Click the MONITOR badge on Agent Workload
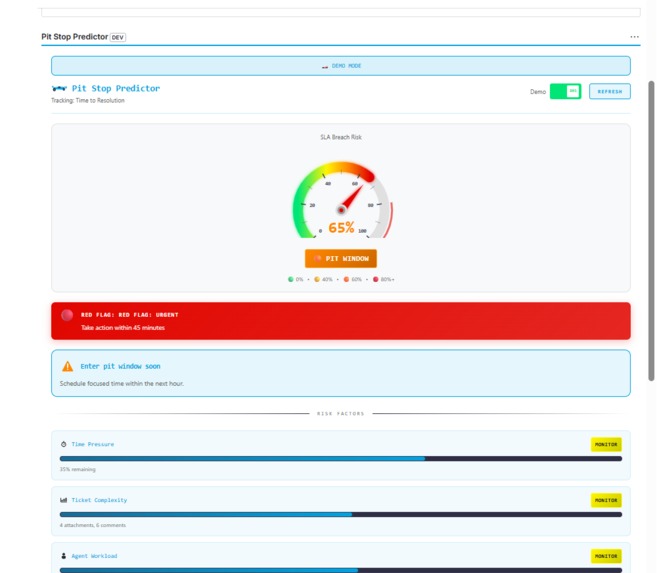The height and width of the screenshot is (573, 657). pos(606,556)
